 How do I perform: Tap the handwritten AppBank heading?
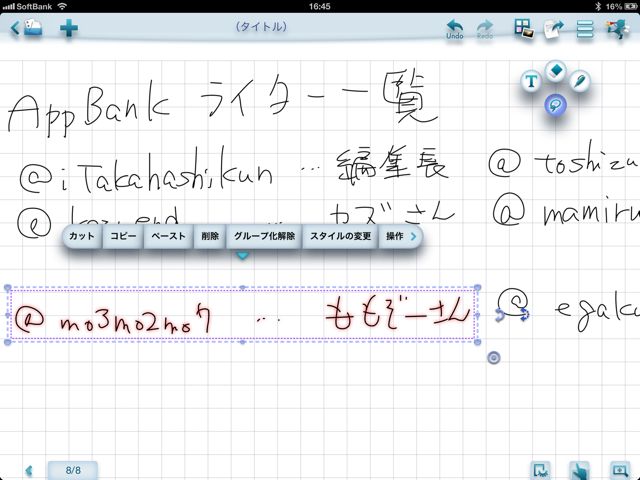[x=88, y=107]
